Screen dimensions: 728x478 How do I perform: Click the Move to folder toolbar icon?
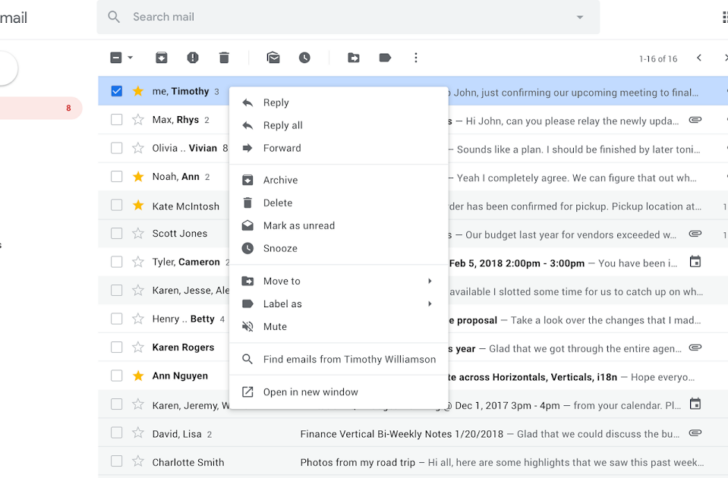(353, 58)
